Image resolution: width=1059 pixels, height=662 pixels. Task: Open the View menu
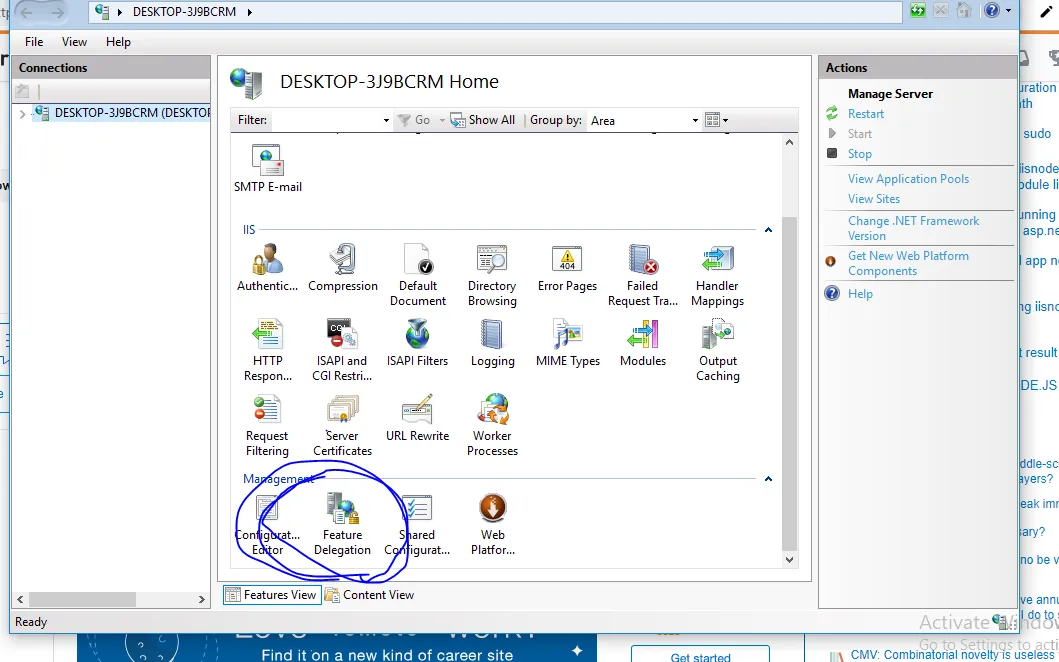(x=74, y=42)
